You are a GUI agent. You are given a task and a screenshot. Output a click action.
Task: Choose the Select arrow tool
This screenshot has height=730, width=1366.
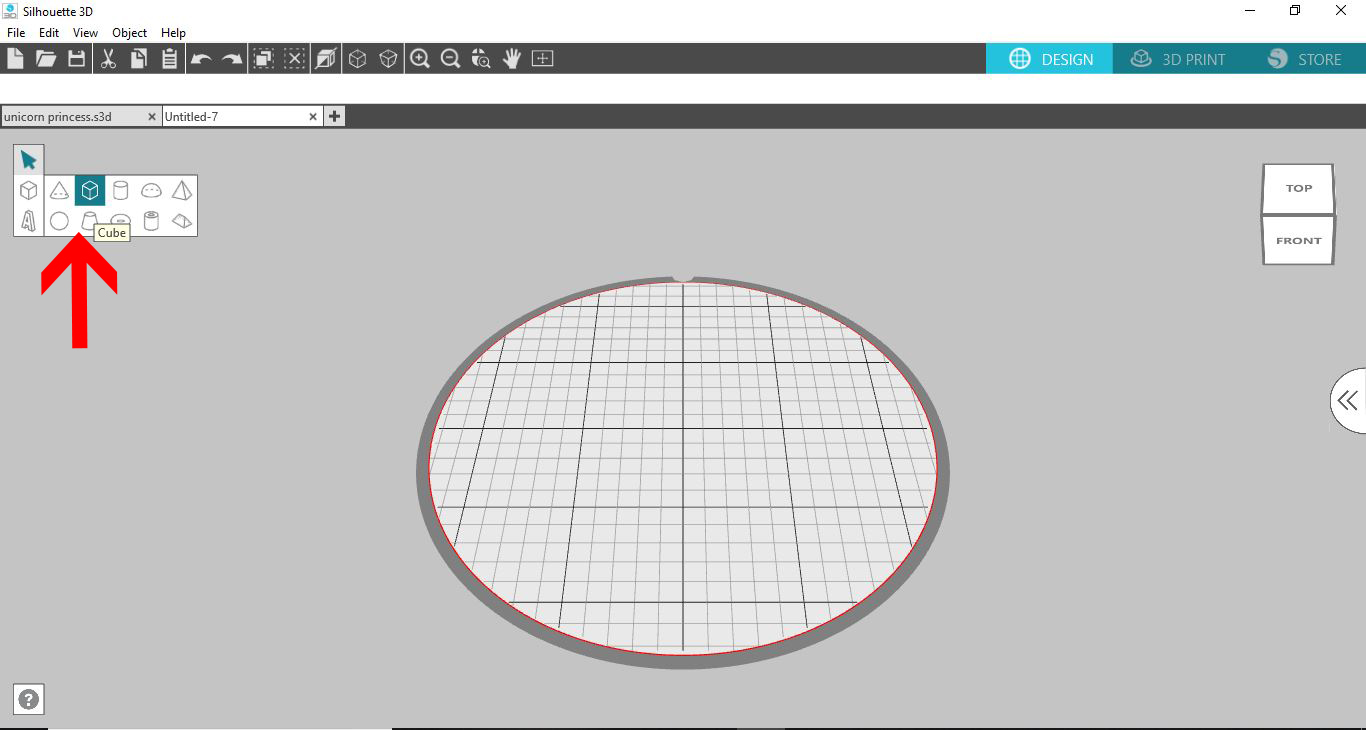[28, 160]
